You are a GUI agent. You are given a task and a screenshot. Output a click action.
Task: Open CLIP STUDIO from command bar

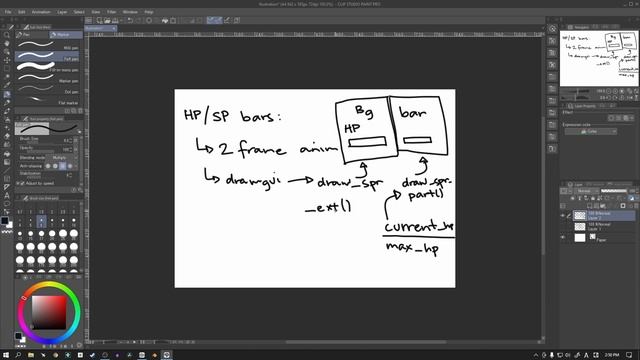point(89,20)
